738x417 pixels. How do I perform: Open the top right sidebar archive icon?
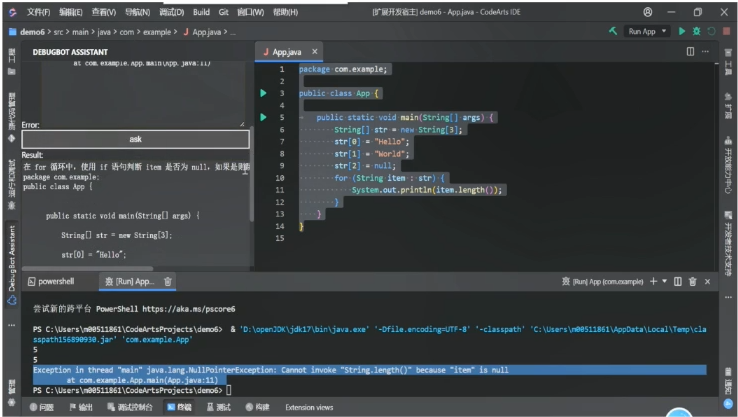(728, 53)
